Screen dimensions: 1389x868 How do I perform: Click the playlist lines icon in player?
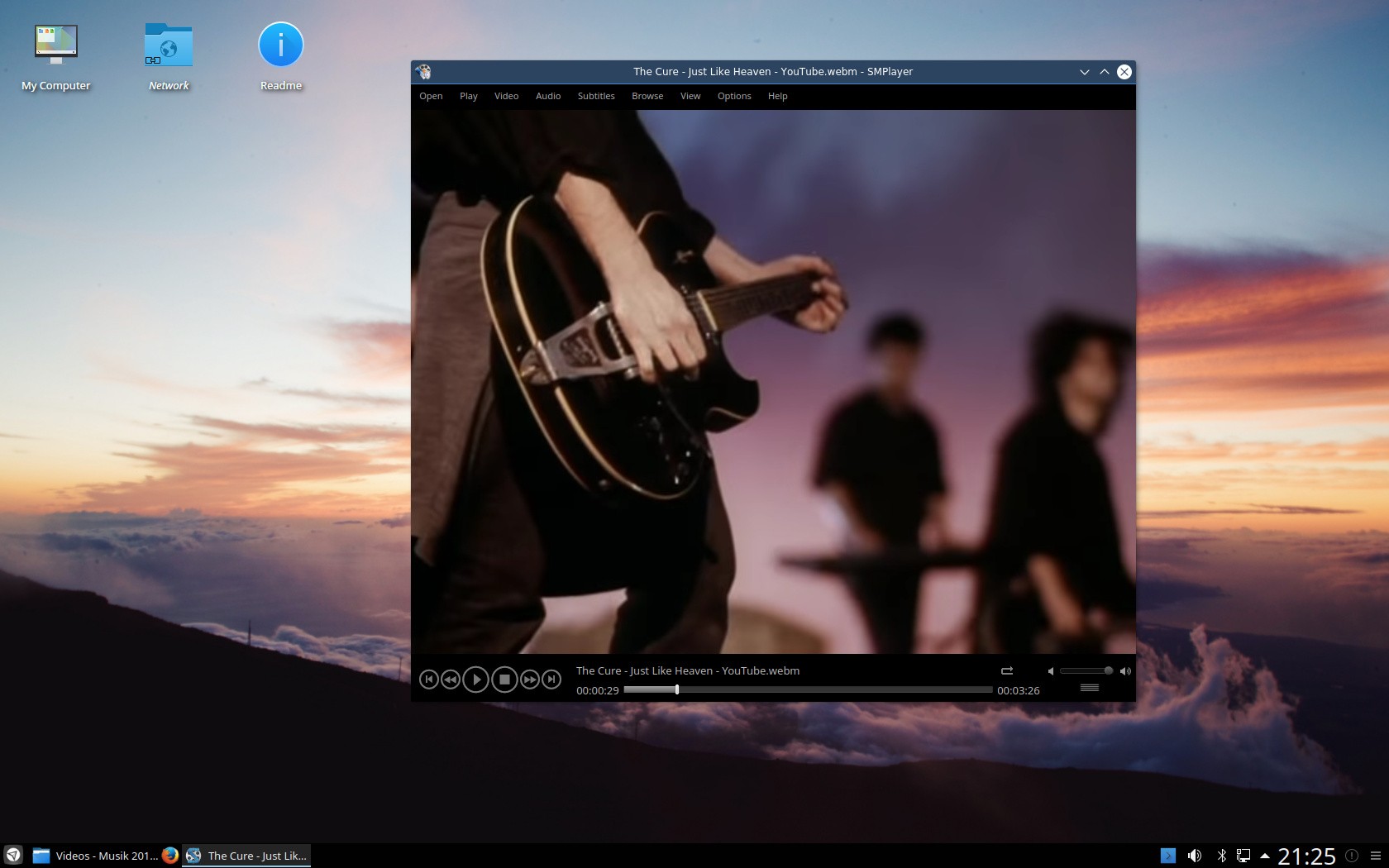[1090, 688]
